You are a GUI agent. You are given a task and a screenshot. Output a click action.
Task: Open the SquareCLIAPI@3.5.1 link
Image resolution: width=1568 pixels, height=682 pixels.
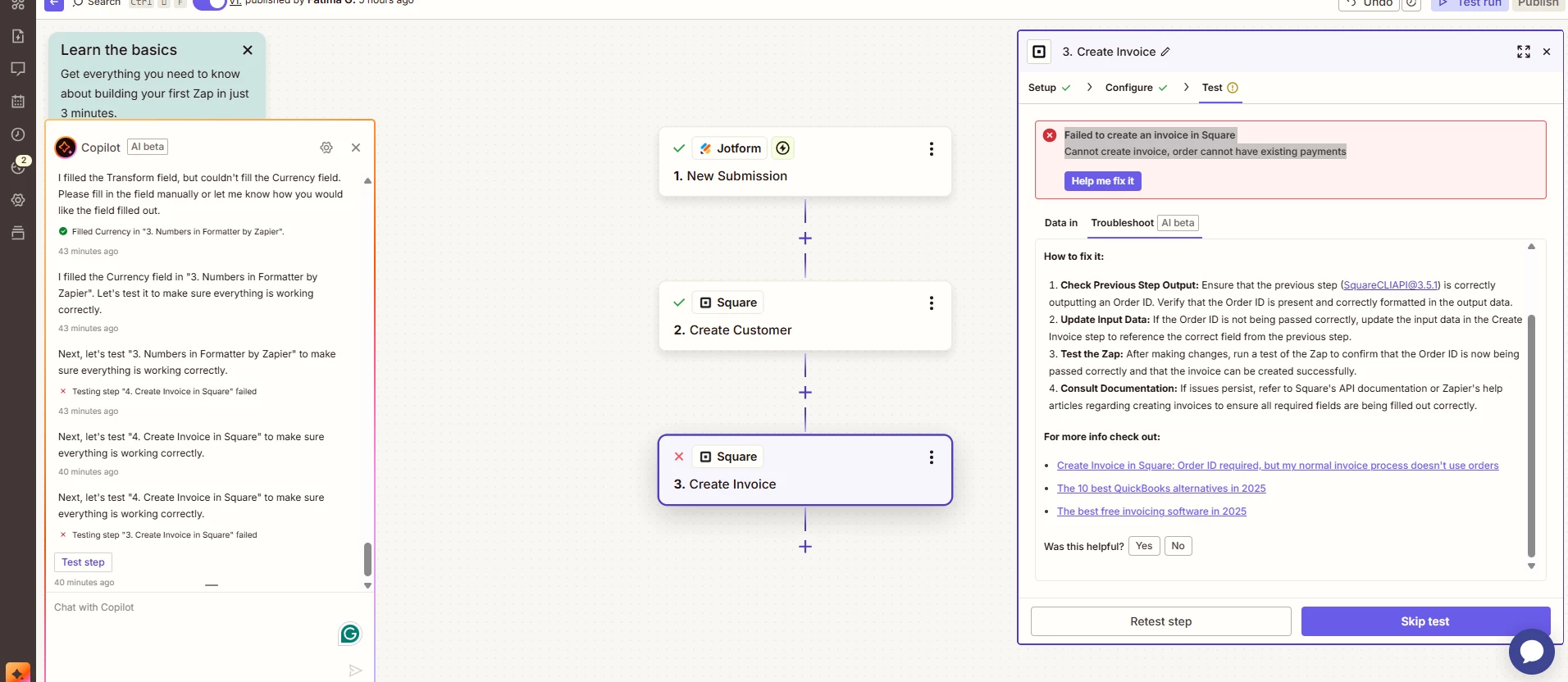tap(1390, 285)
